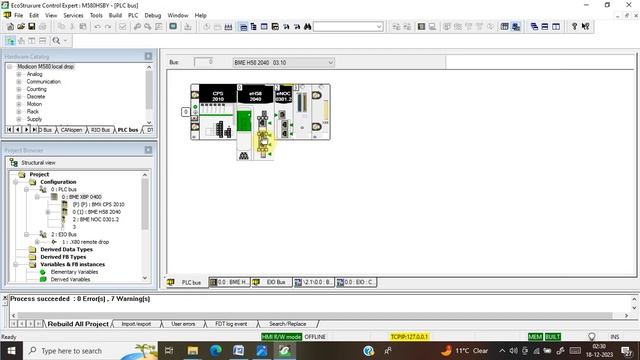Click the What's This pointer help icon
The image size is (640, 360).
click(x=585, y=27)
